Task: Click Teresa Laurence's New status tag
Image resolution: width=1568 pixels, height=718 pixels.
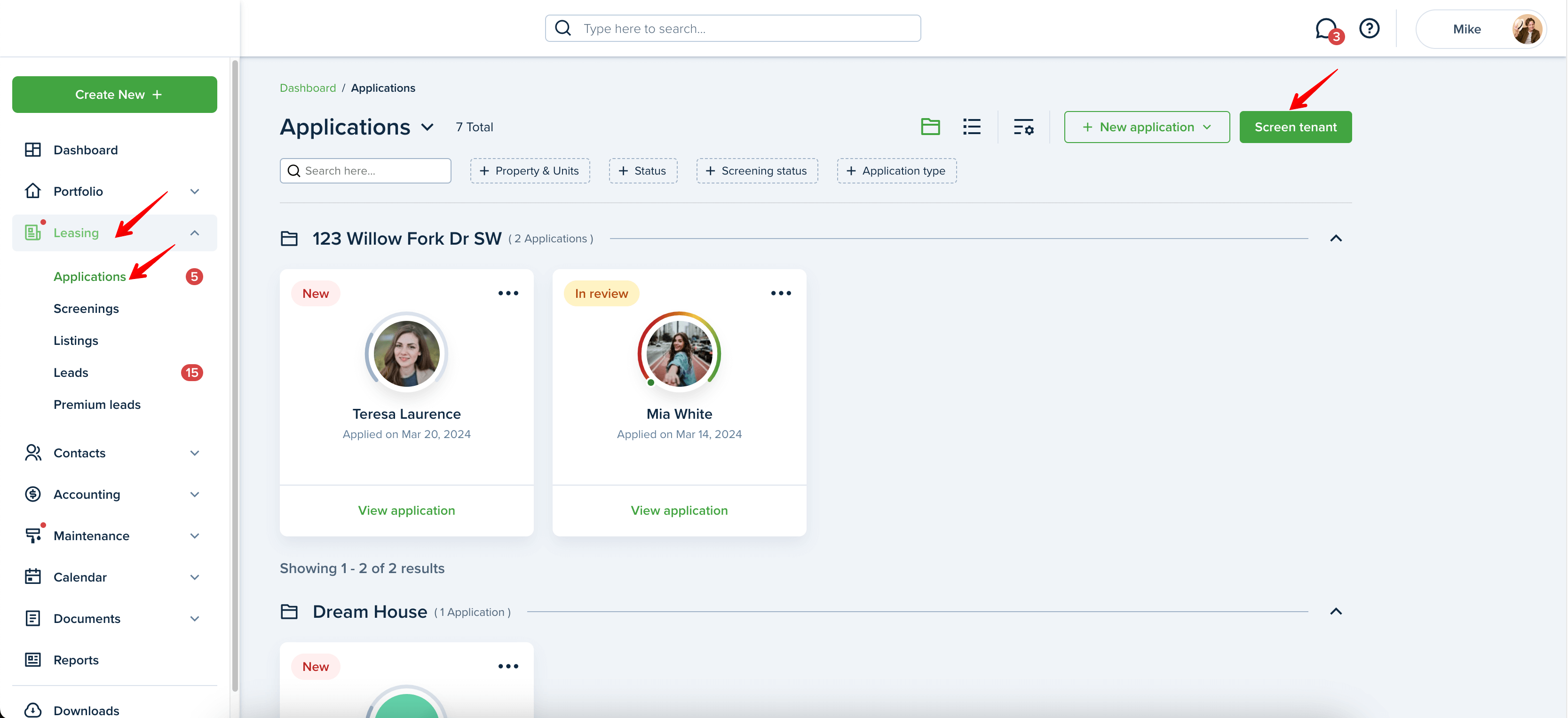Action: click(315, 294)
